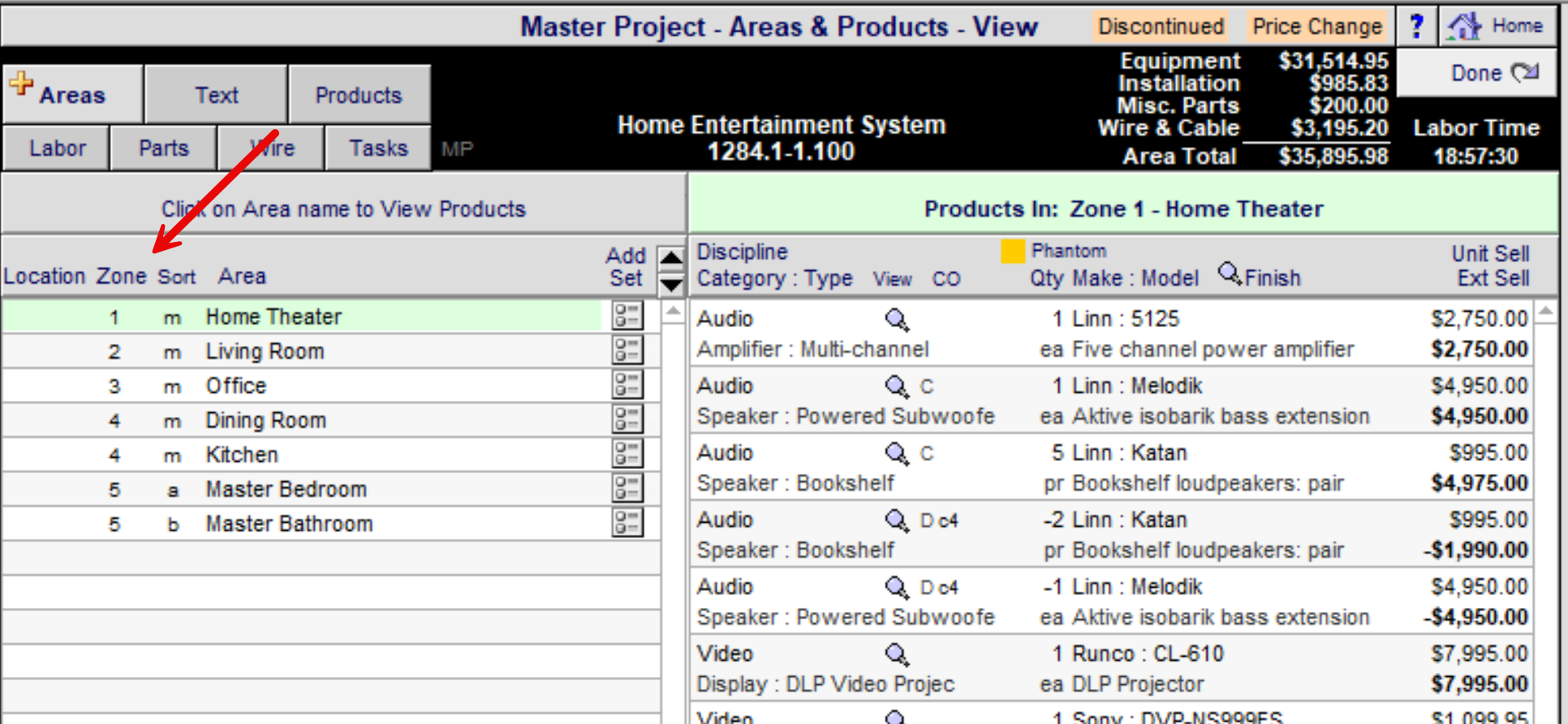The width and height of the screenshot is (1568, 724).
Task: Open Add Set icon for Living Room
Action: [x=627, y=351]
